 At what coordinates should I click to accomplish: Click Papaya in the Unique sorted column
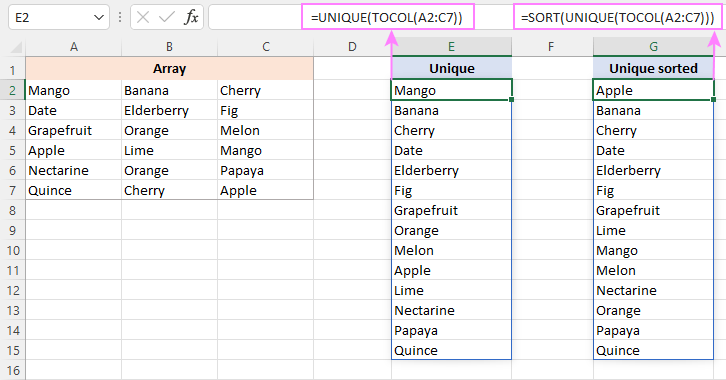click(653, 330)
